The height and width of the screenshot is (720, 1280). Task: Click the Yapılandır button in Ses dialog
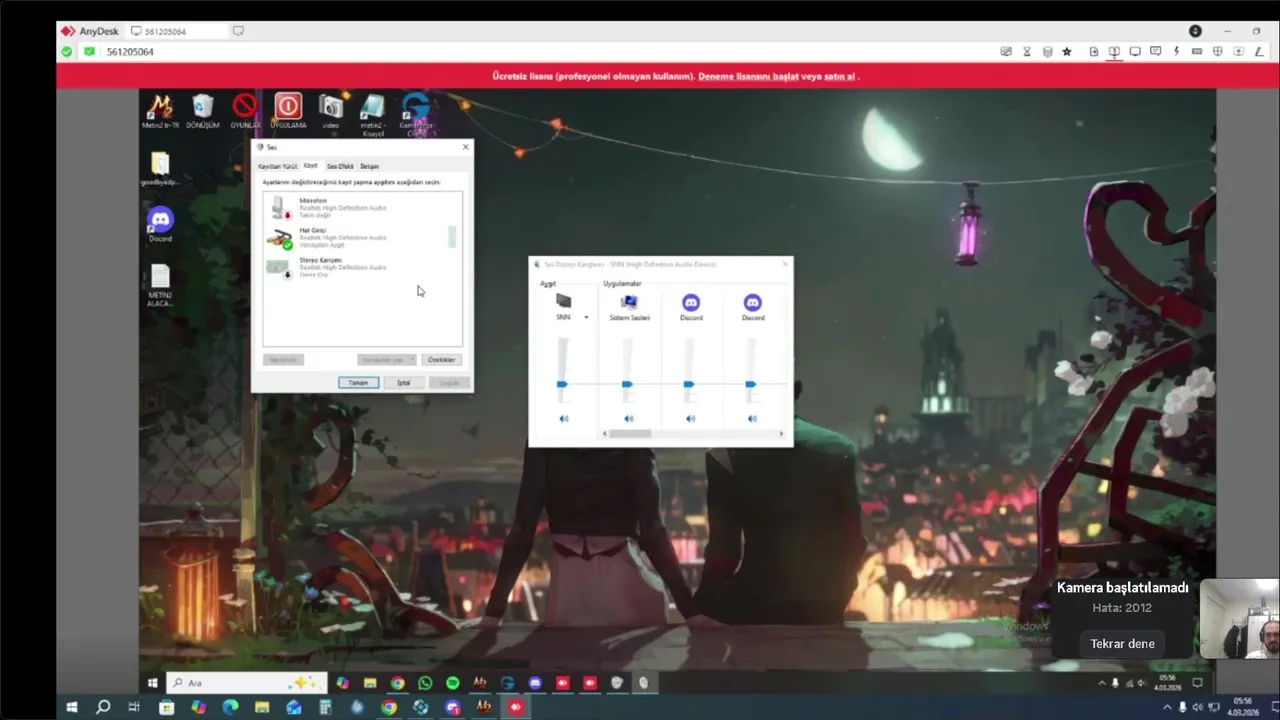(x=283, y=359)
